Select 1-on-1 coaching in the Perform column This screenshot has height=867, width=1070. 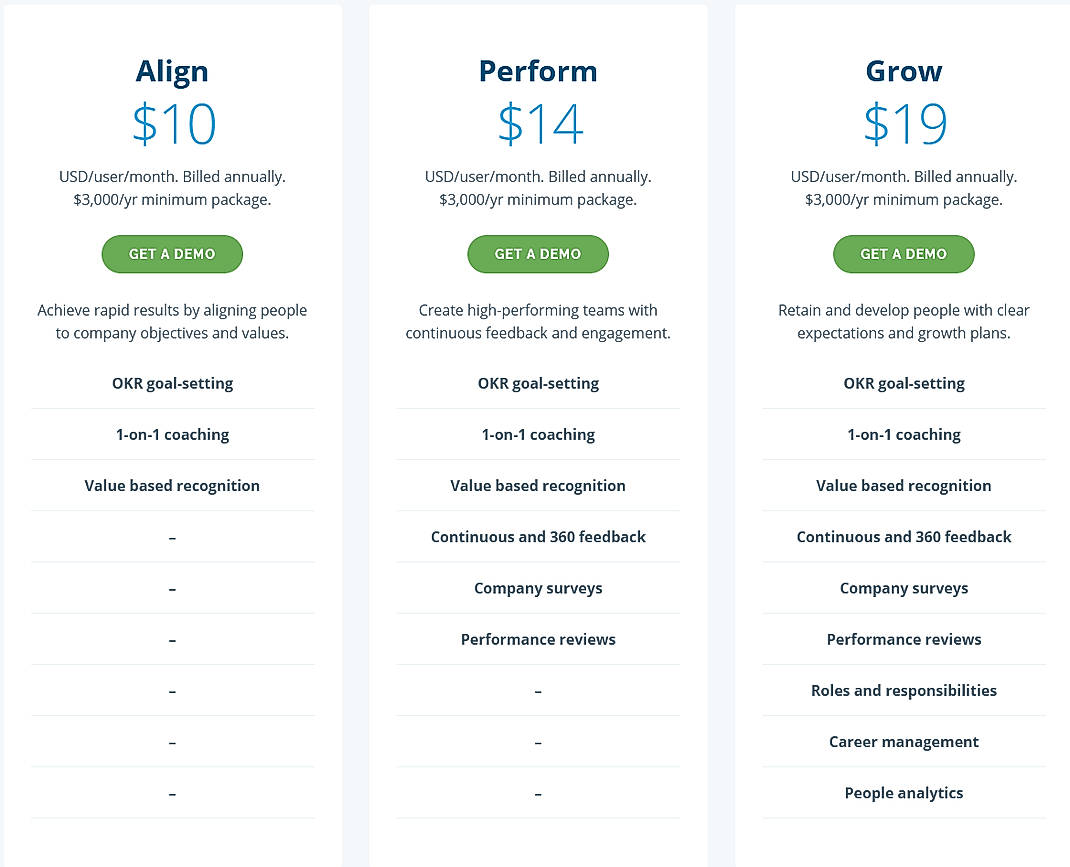pyautogui.click(x=537, y=434)
